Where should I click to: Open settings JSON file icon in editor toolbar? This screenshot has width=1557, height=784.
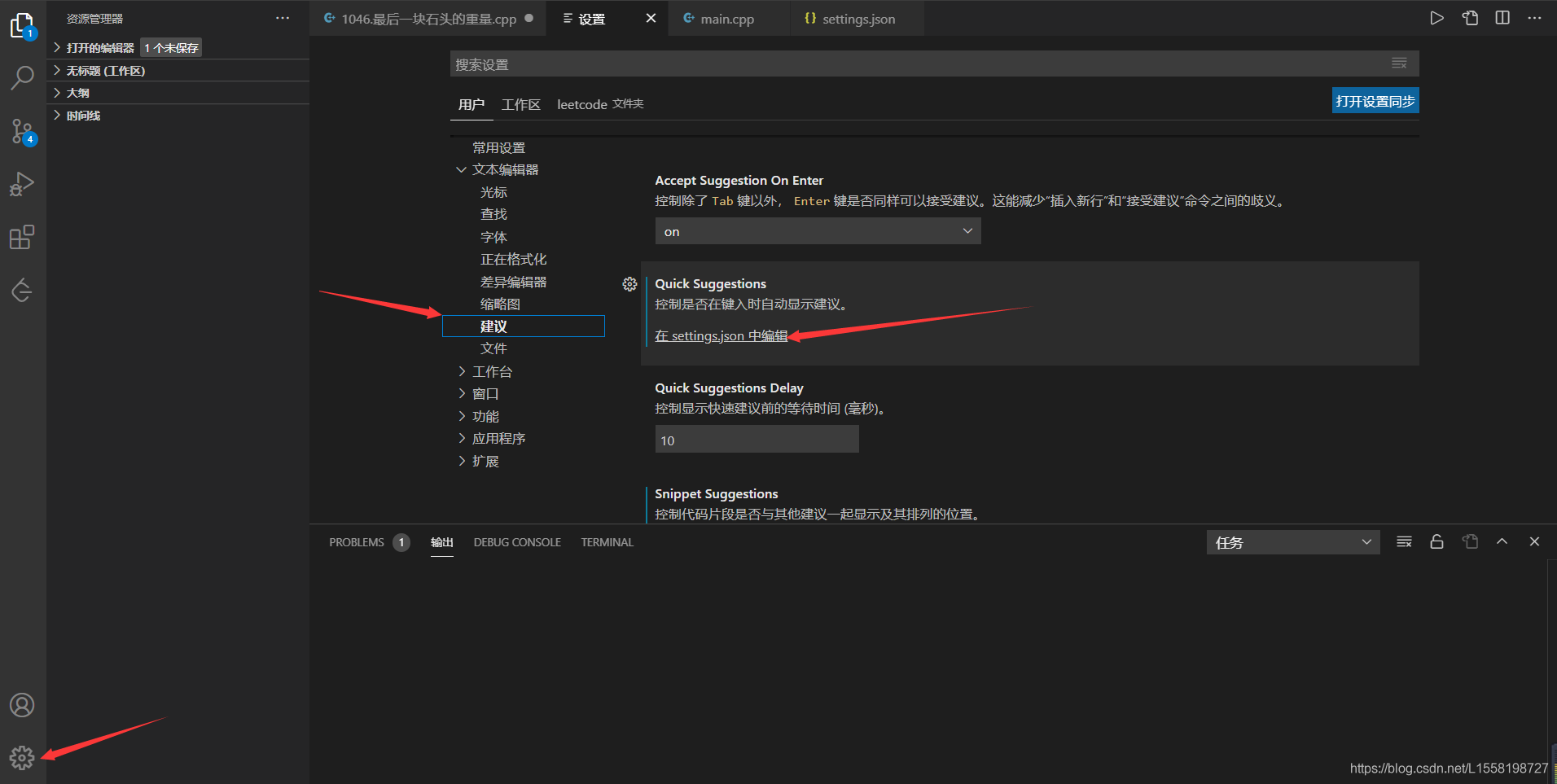click(x=1470, y=18)
